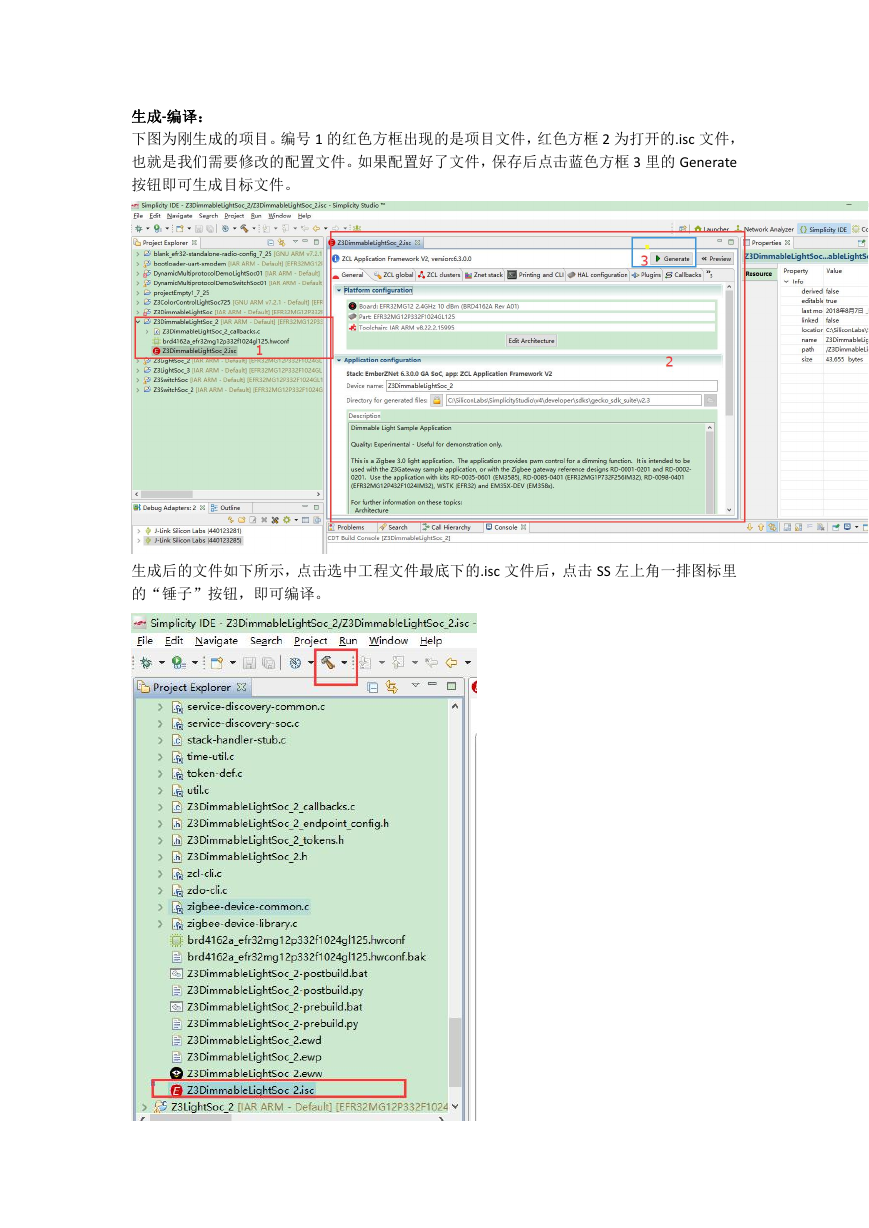Open the Printing and CLI tab
This screenshot has height=1228, width=869.
(x=535, y=274)
